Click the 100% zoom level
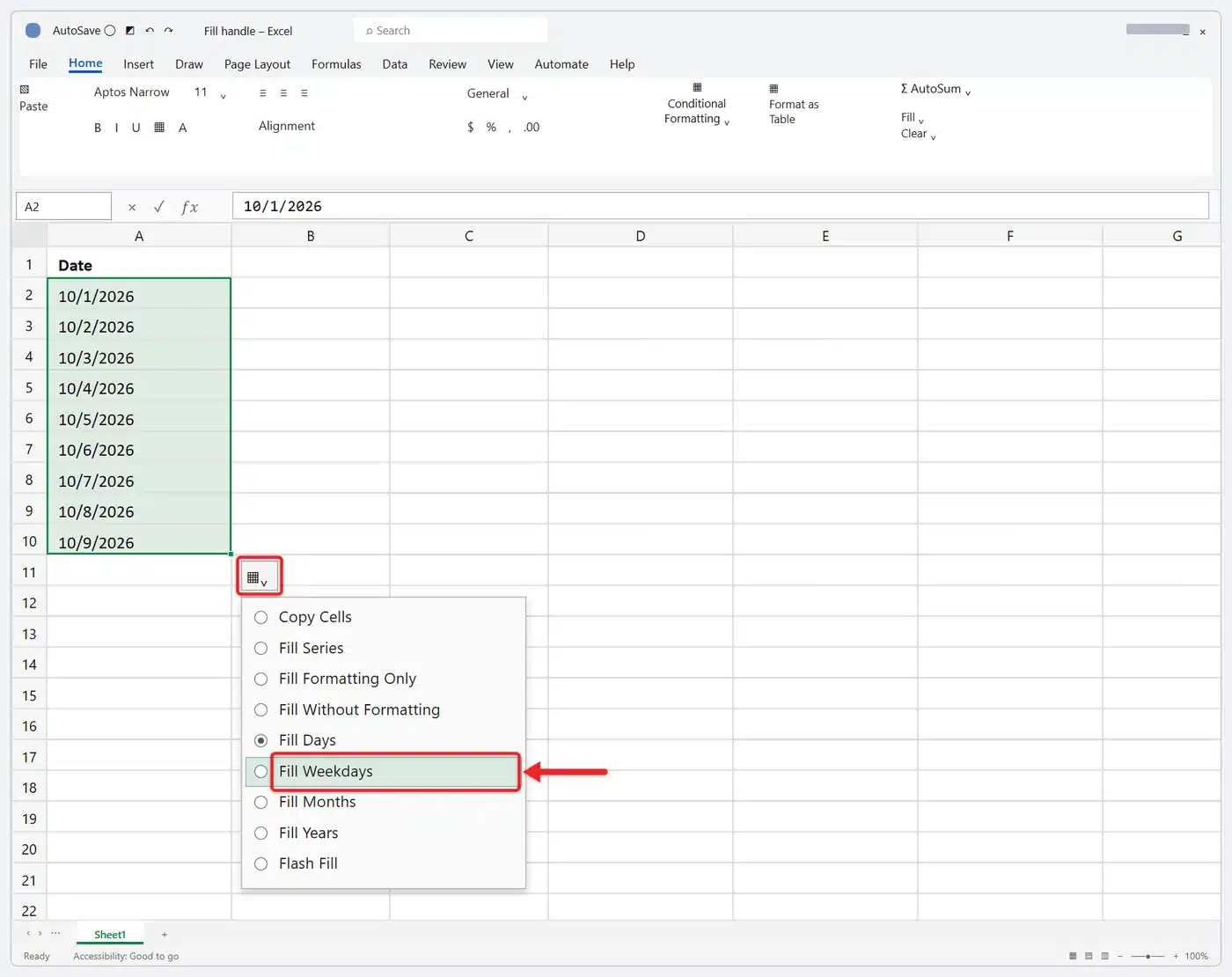This screenshot has width=1232, height=977. point(1196,956)
